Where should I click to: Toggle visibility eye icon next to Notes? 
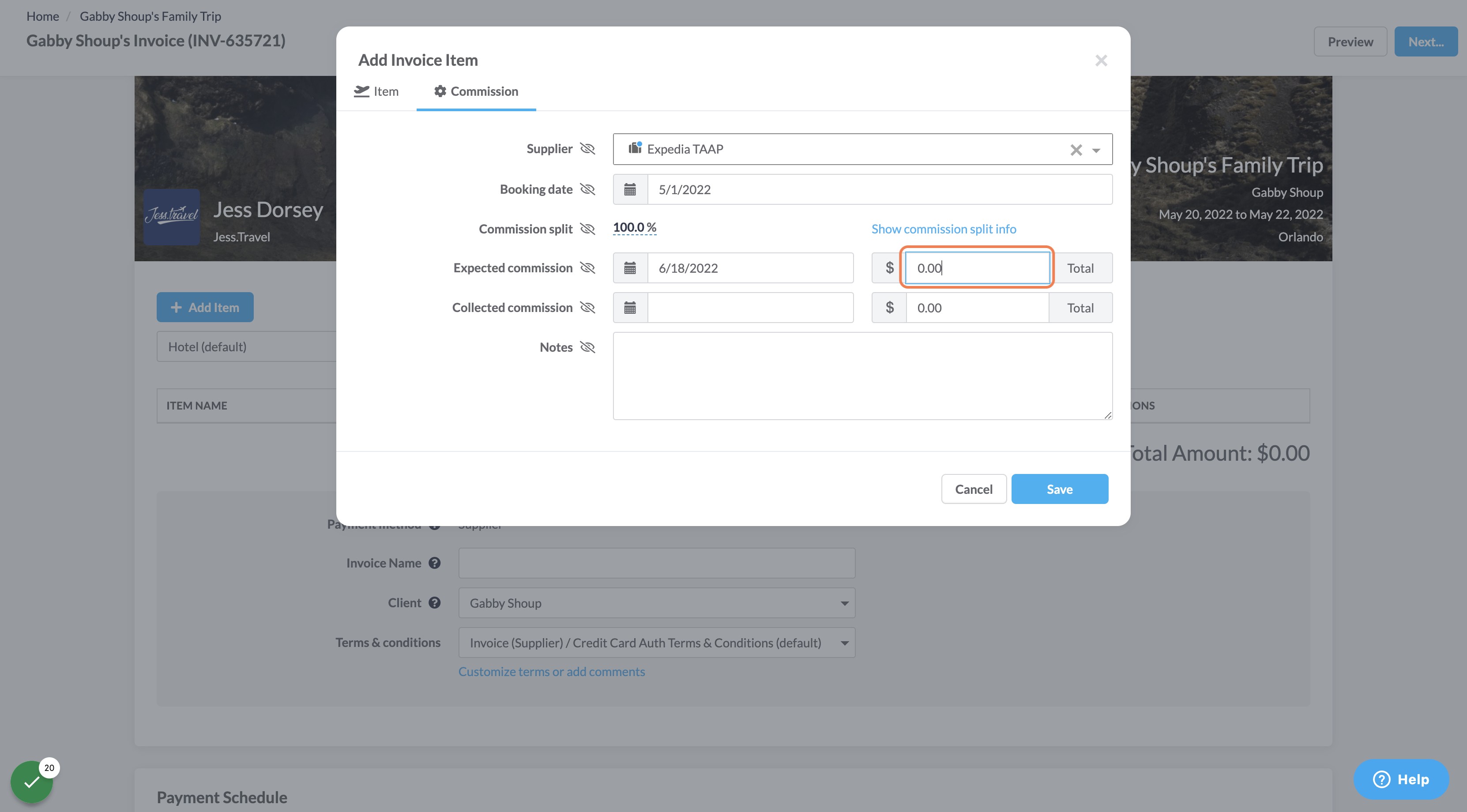(x=587, y=347)
